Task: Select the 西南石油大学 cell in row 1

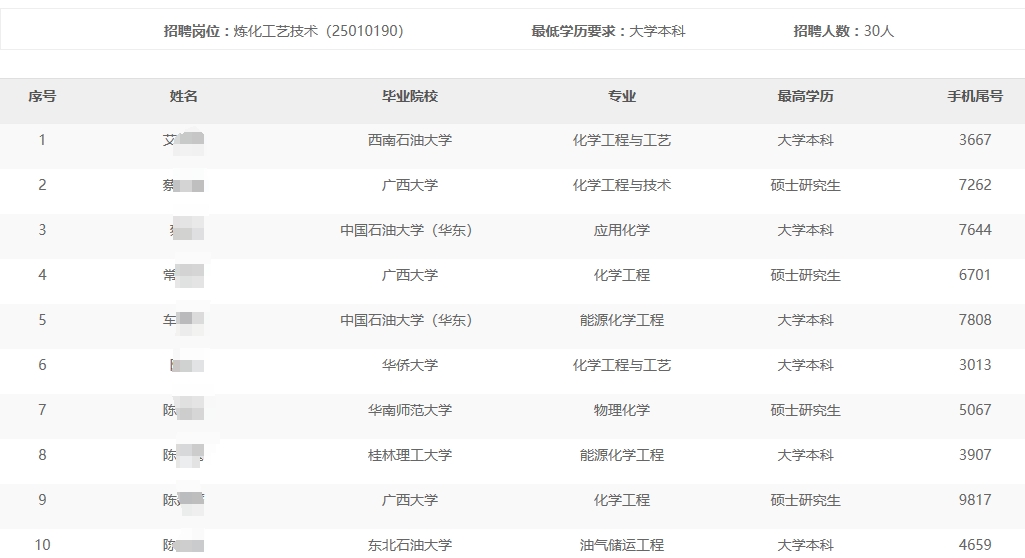Action: [x=410, y=140]
